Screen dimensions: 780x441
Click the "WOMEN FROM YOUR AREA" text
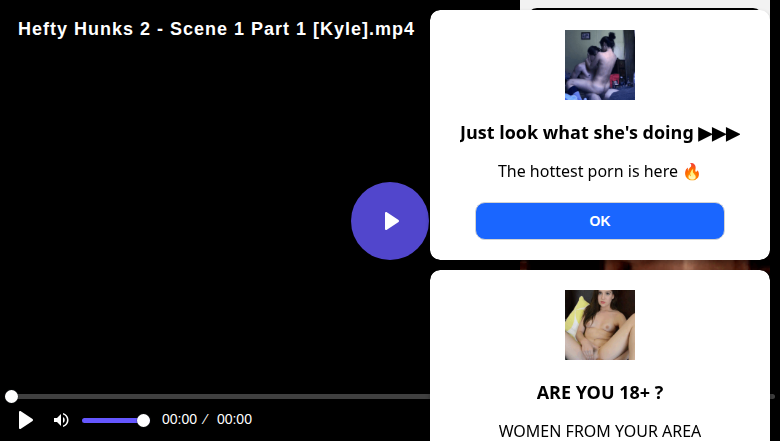coord(599,431)
